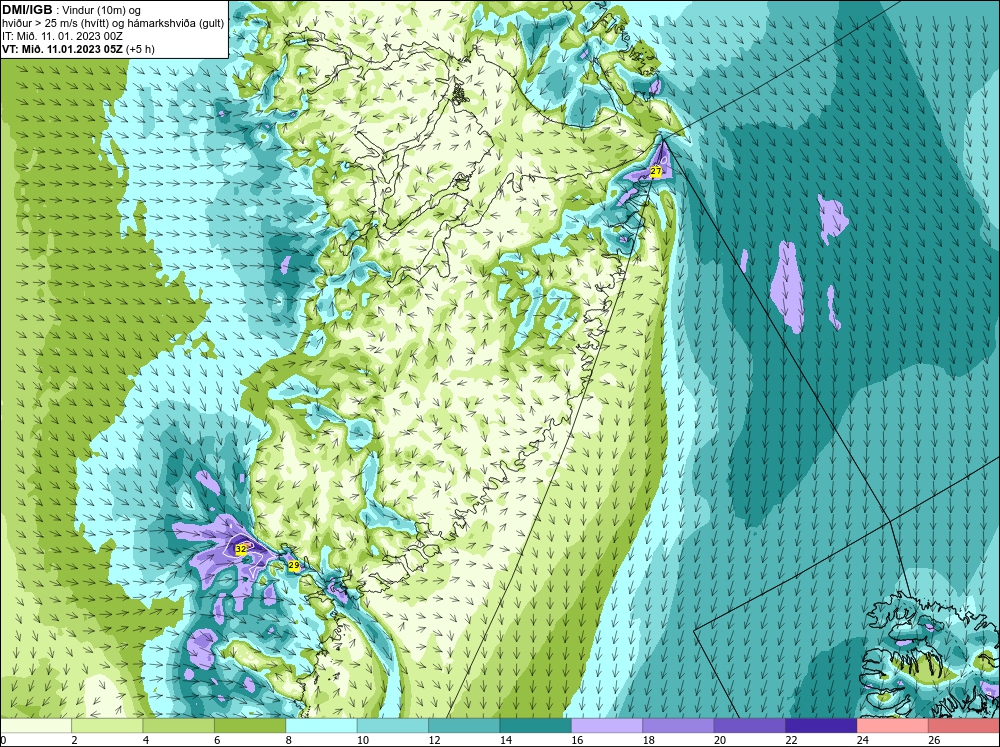This screenshot has height=747, width=1000.
Task: Click the legend scale value '6'
Action: 217,740
